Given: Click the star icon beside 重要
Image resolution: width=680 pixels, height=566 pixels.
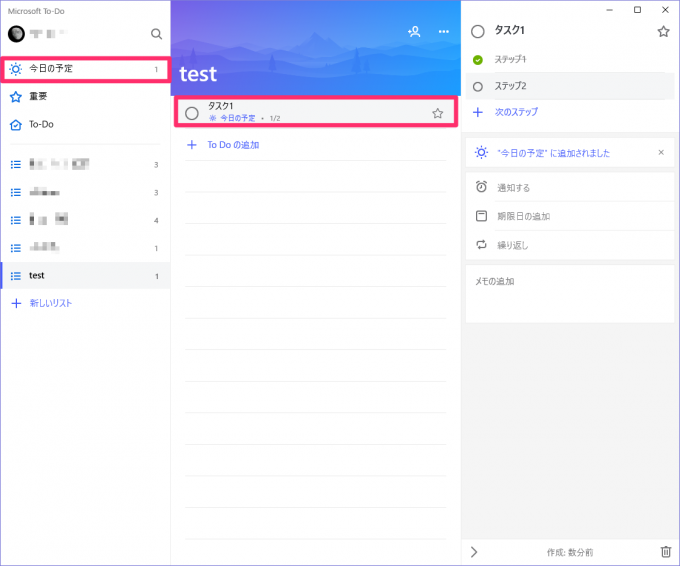Looking at the screenshot, I should (16, 97).
